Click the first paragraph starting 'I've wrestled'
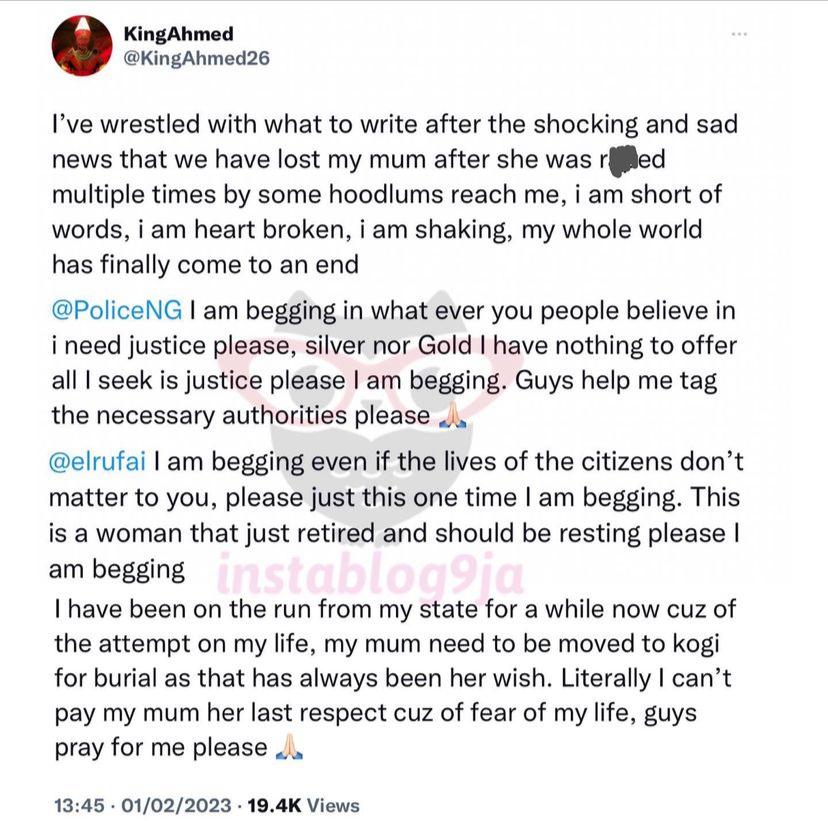 [x=395, y=194]
